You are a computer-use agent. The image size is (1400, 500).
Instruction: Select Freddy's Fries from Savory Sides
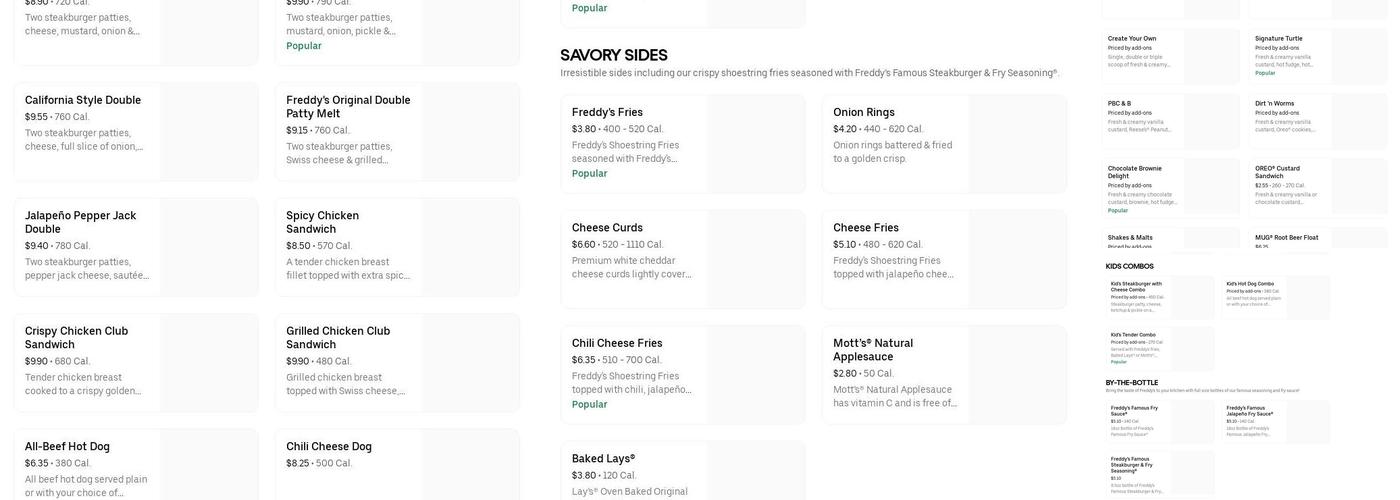point(607,113)
